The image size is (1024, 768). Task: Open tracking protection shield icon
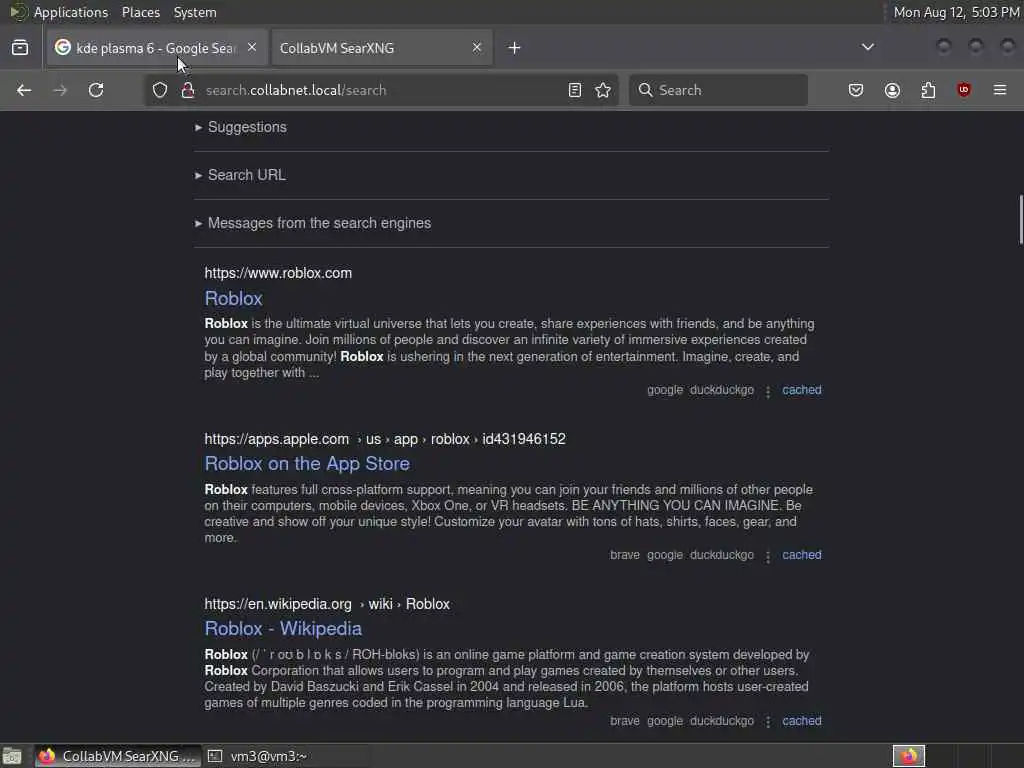click(x=160, y=90)
